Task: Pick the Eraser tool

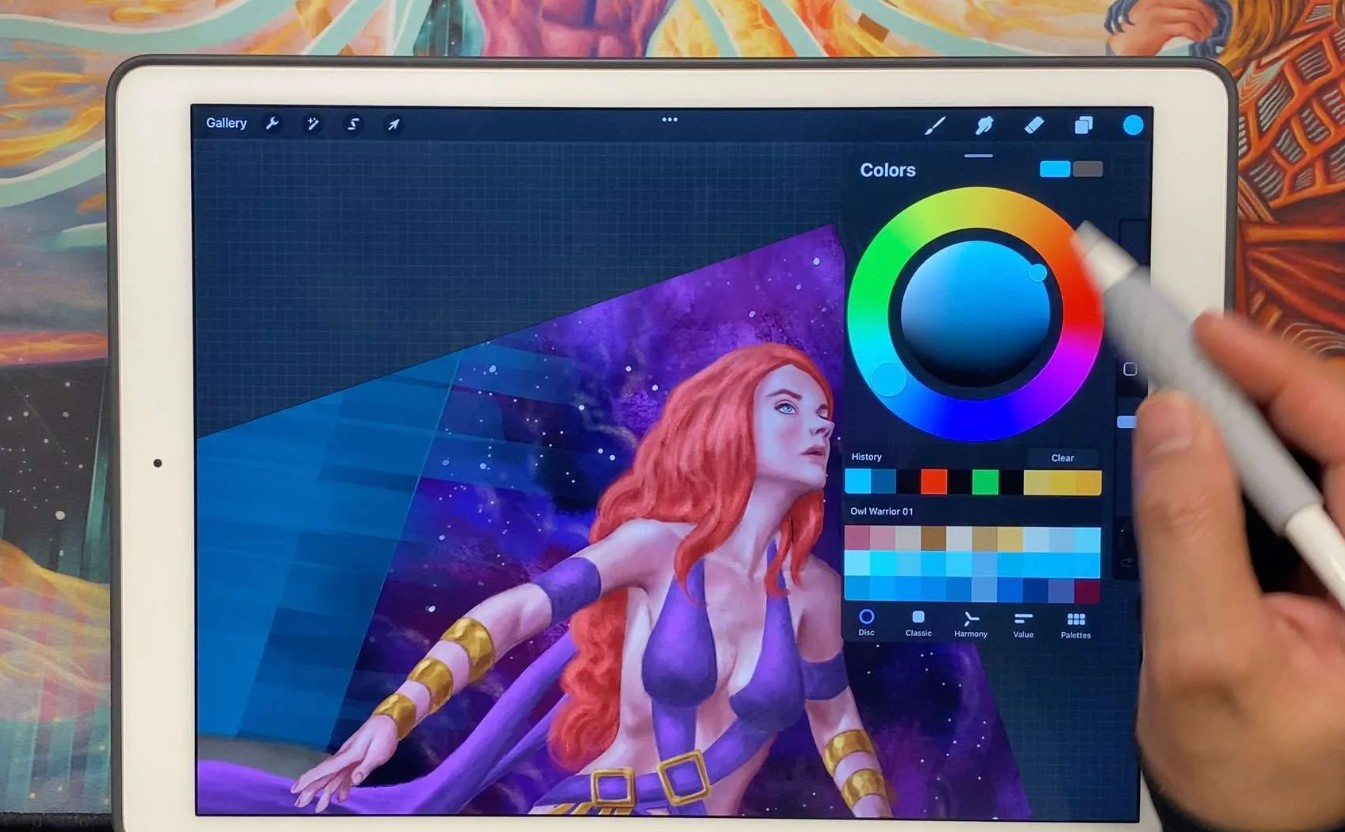Action: (x=1034, y=125)
